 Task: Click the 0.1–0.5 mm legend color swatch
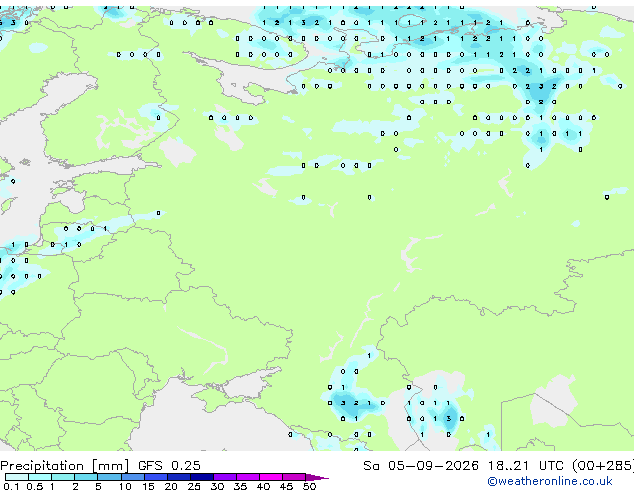tap(17, 477)
